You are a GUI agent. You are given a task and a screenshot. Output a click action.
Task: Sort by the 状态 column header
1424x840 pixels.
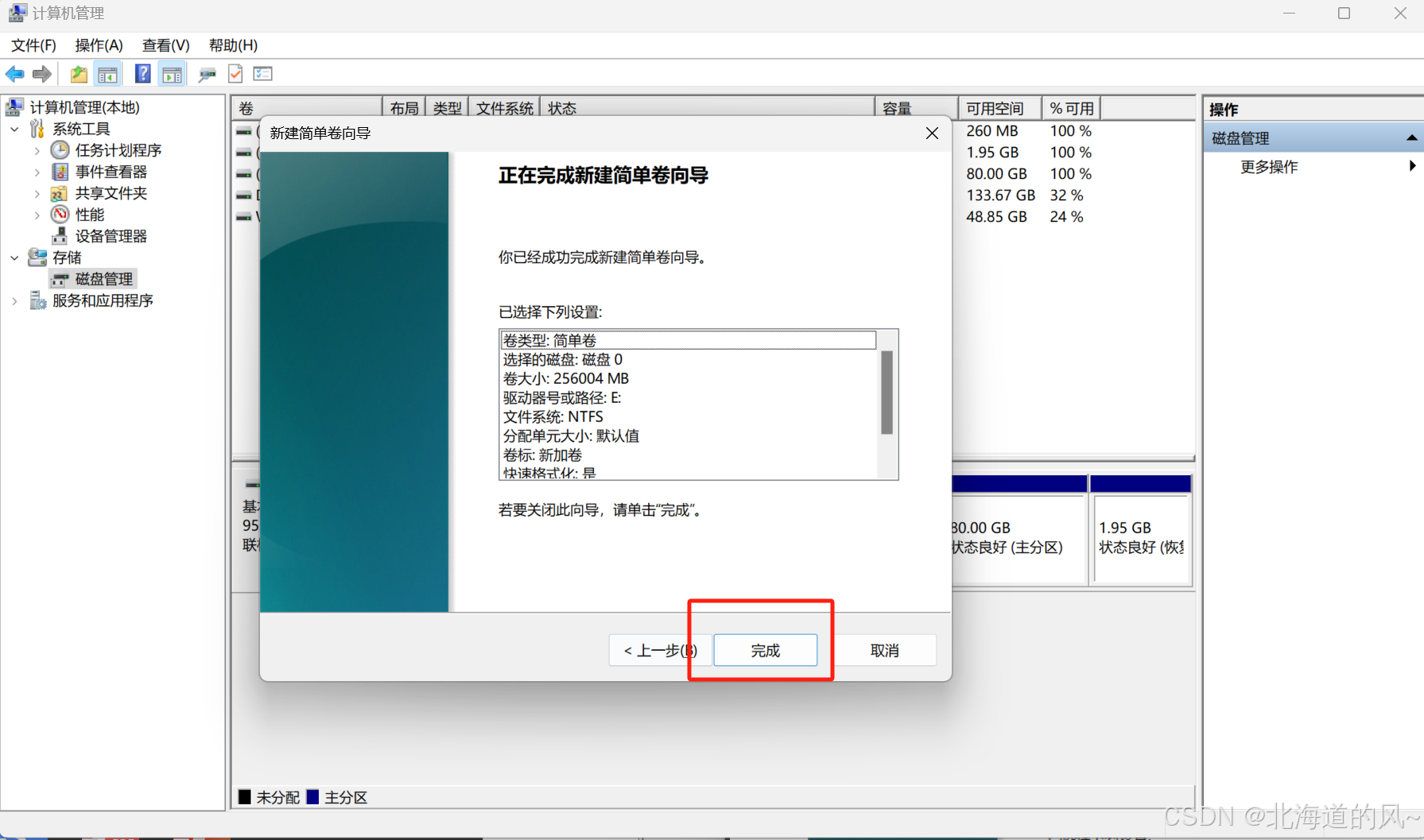(x=707, y=108)
